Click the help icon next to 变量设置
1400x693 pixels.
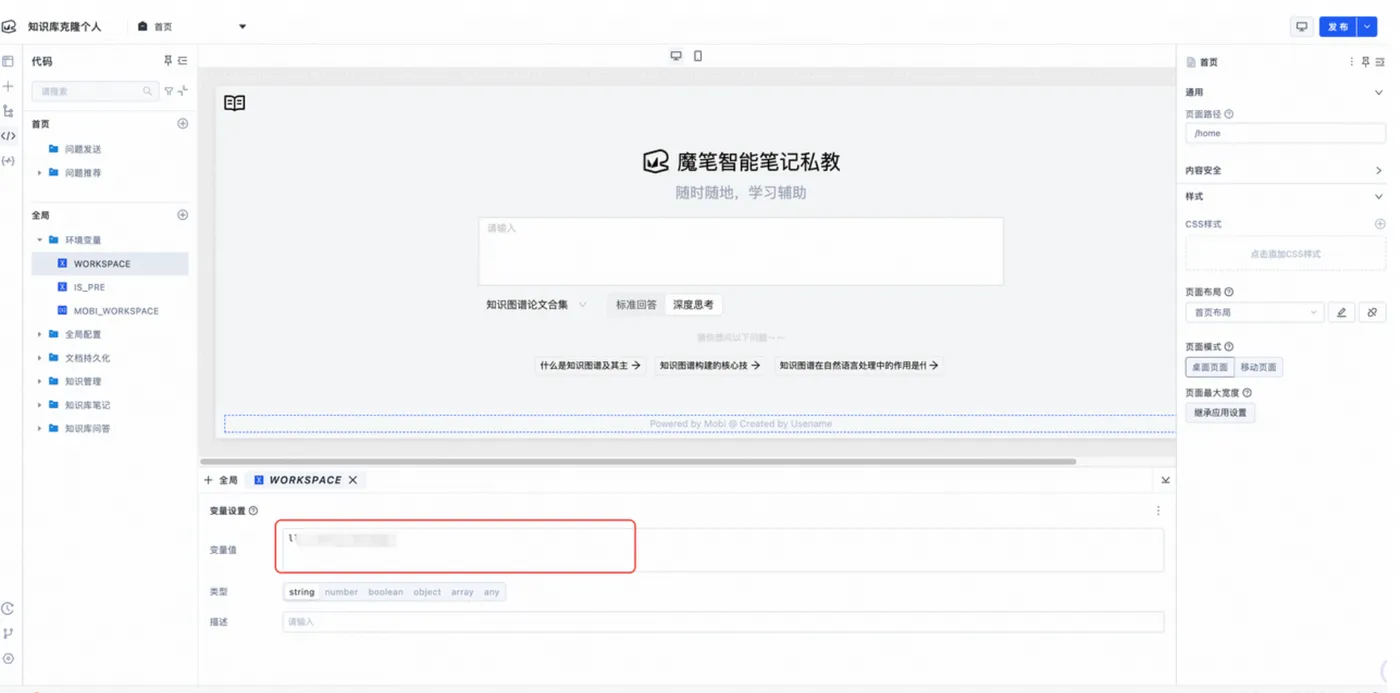pos(253,511)
